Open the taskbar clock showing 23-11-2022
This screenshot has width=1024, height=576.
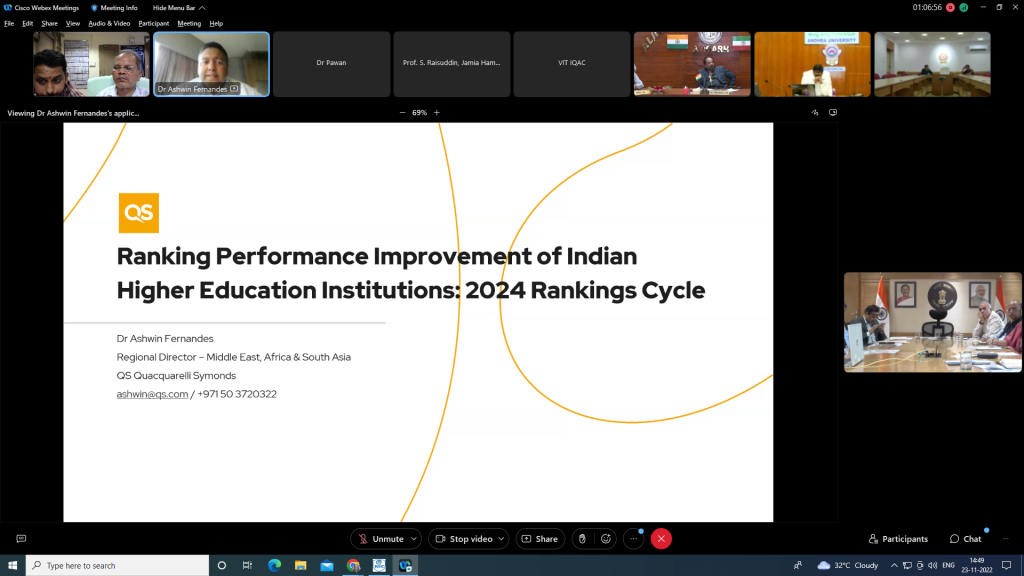point(977,566)
